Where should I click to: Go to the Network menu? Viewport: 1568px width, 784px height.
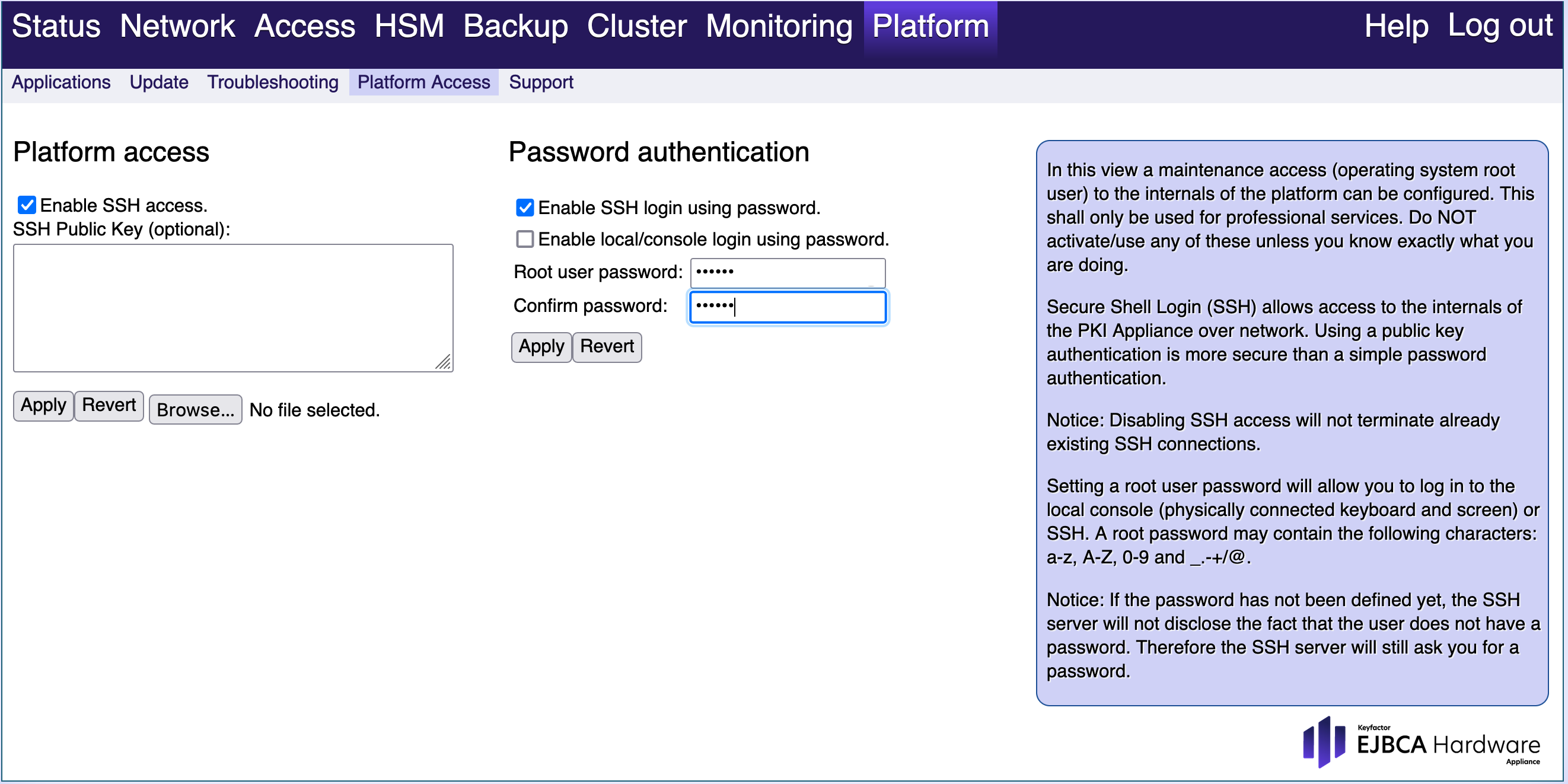point(177,27)
